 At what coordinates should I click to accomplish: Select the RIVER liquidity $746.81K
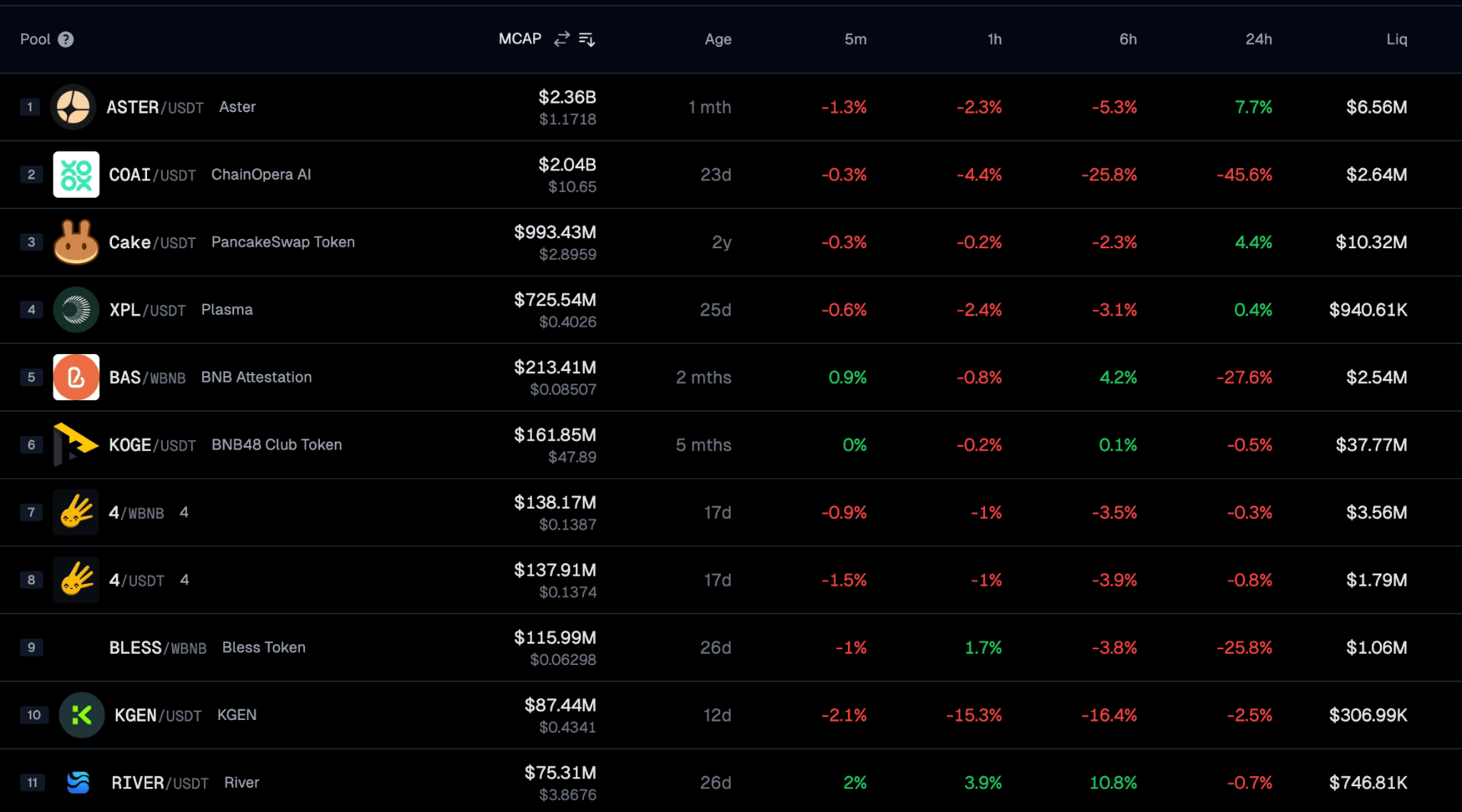(1368, 783)
